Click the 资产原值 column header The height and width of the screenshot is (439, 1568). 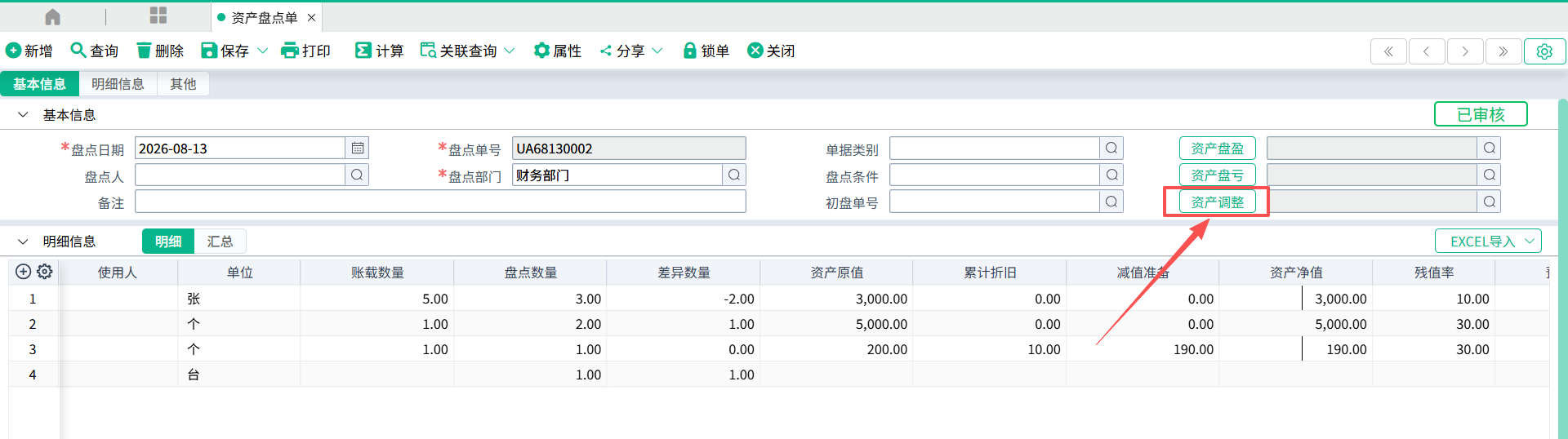836,273
